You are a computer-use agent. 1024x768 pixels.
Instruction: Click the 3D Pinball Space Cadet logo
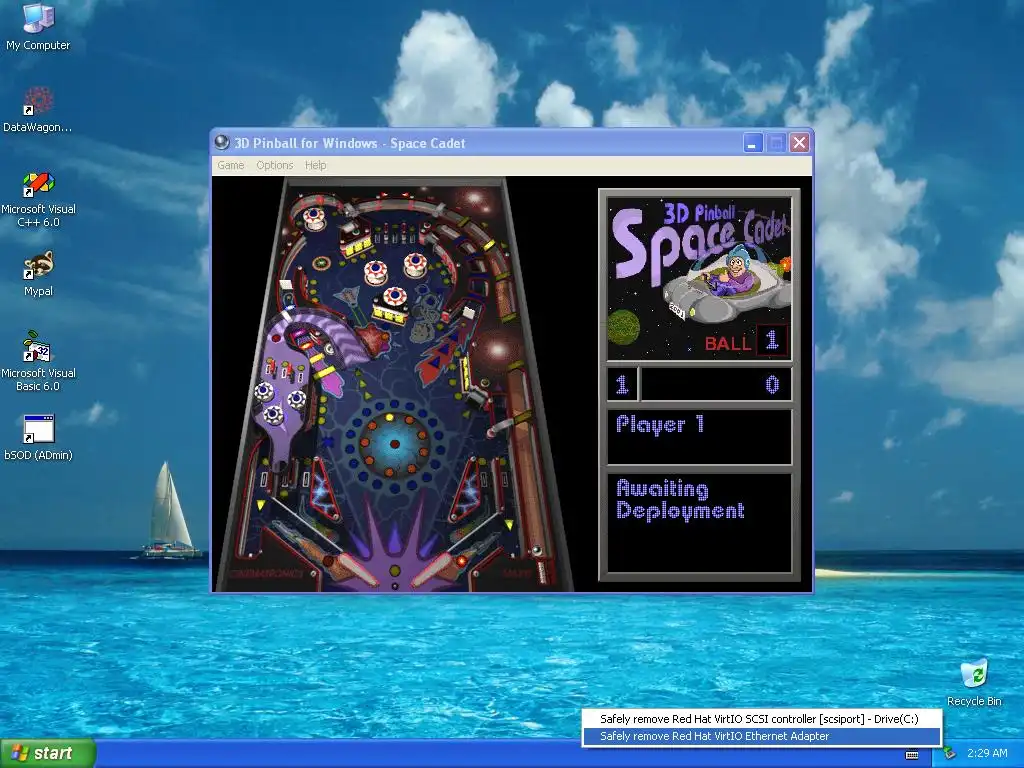click(x=699, y=279)
